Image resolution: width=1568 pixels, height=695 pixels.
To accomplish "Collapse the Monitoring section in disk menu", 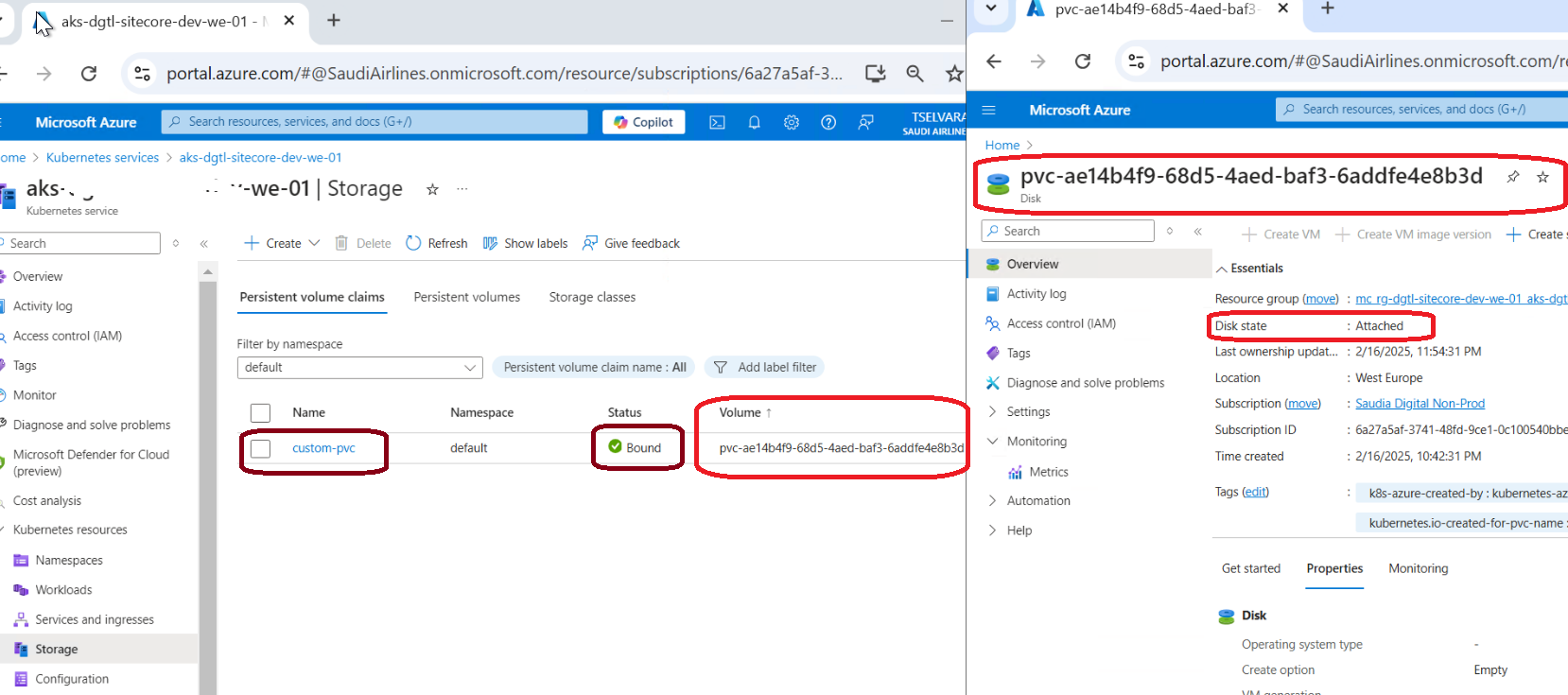I will tap(992, 442).
